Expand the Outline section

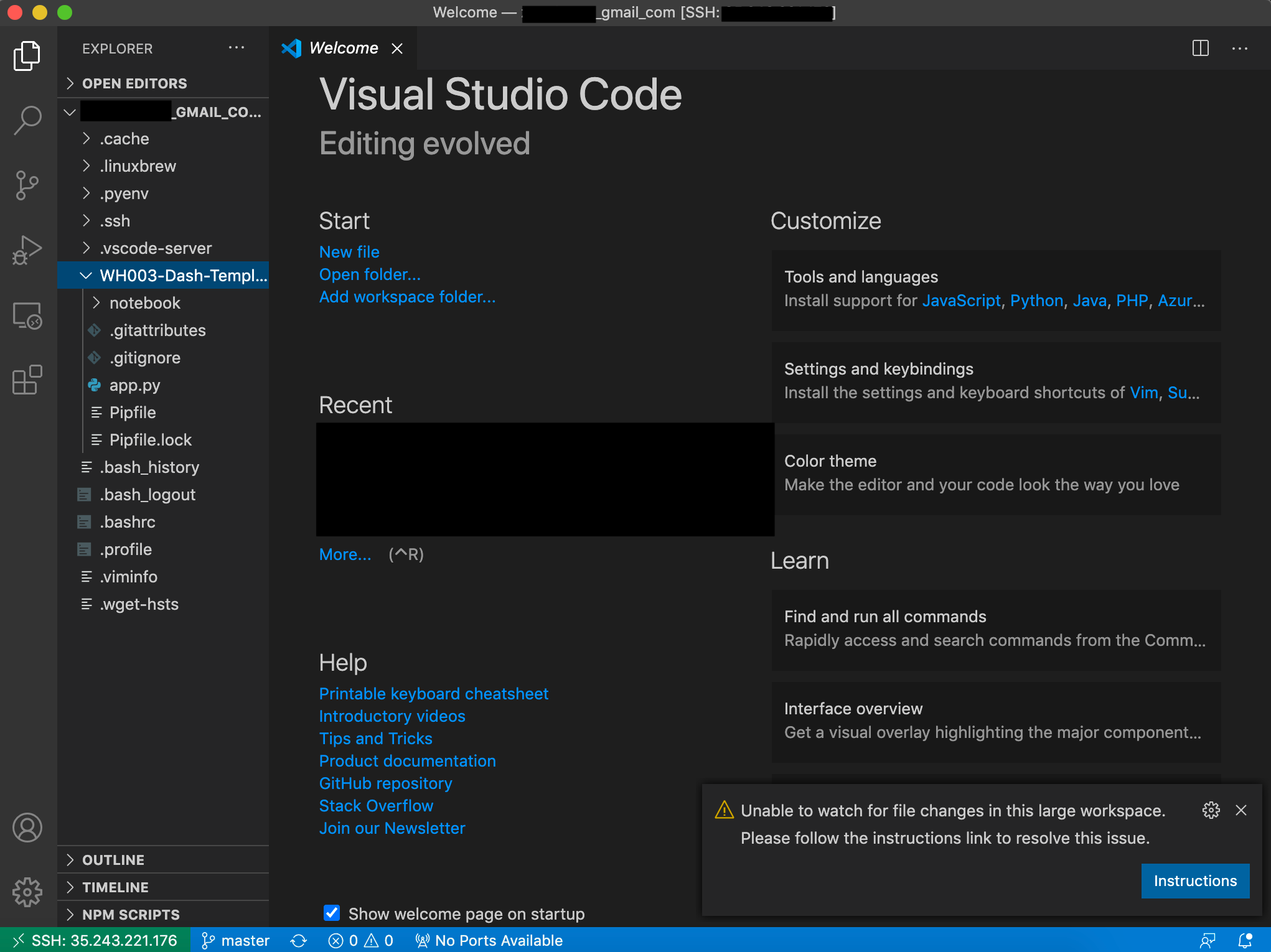[x=163, y=860]
